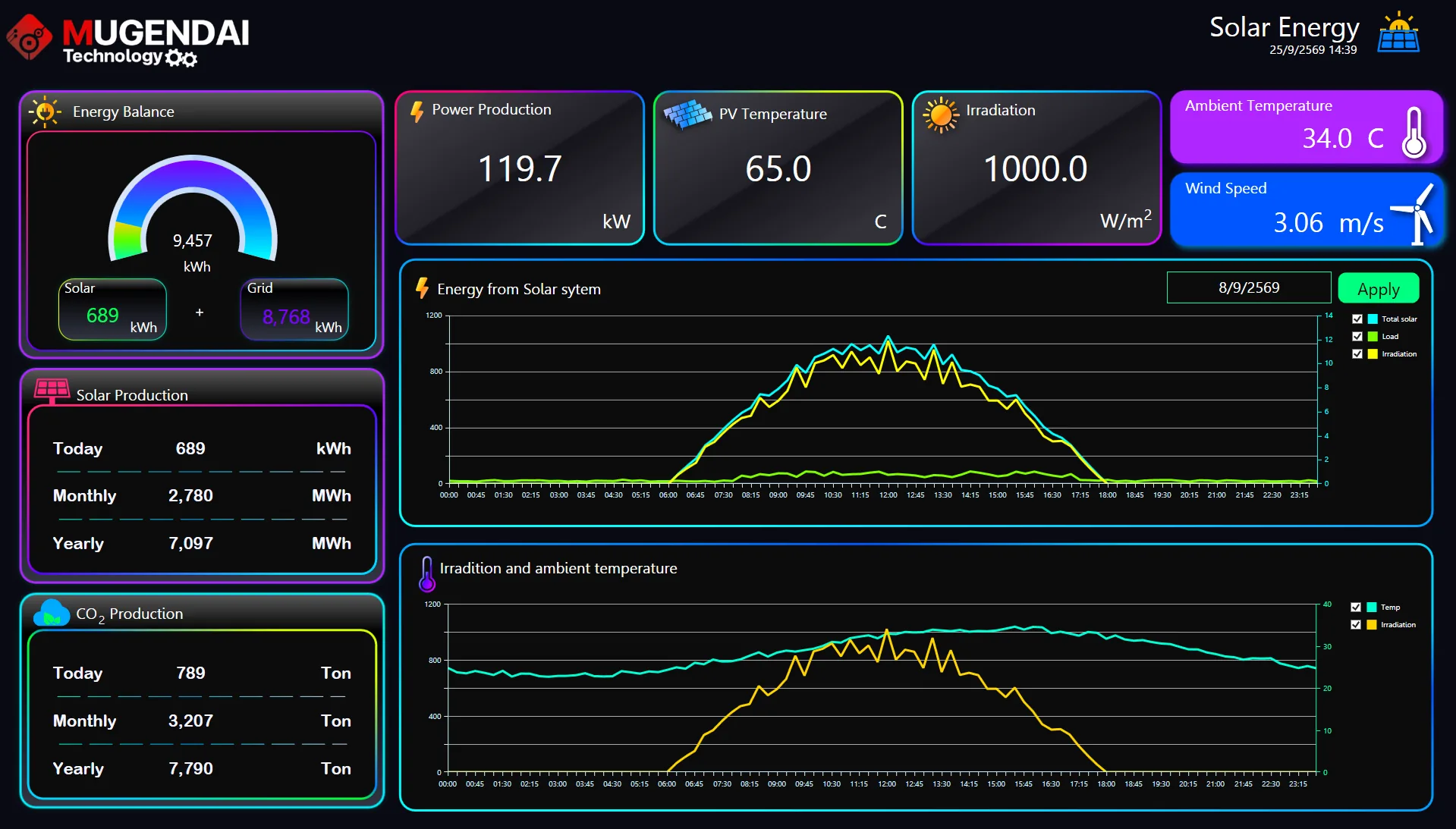The width and height of the screenshot is (1456, 829).
Task: Click the 119.7 kW power production value
Action: (x=520, y=169)
